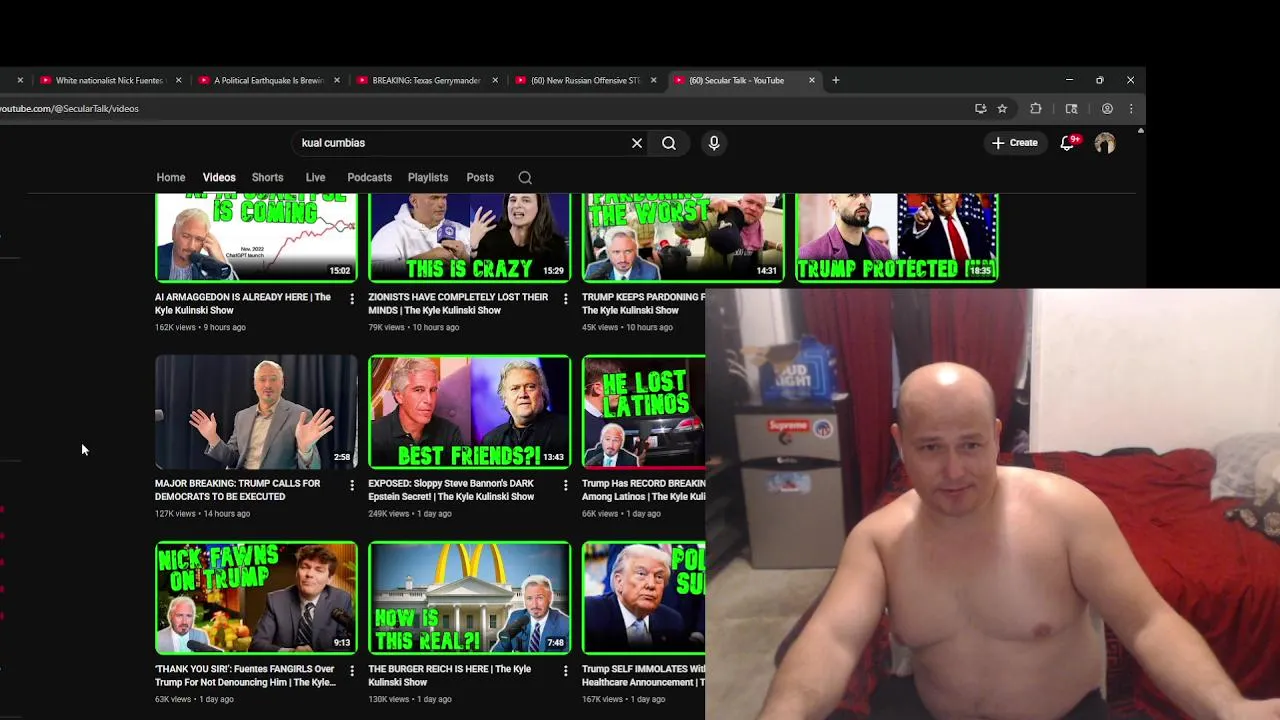Screen dimensions: 1280x720
Task: Open title THE BURGER REICH IS HERE
Action: (449, 676)
